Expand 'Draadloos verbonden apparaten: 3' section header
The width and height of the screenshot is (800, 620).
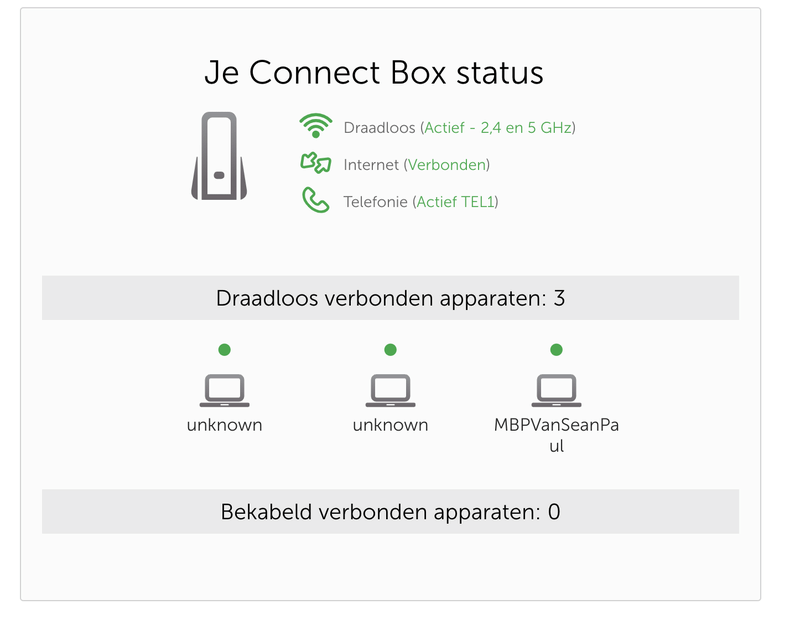[390, 298]
